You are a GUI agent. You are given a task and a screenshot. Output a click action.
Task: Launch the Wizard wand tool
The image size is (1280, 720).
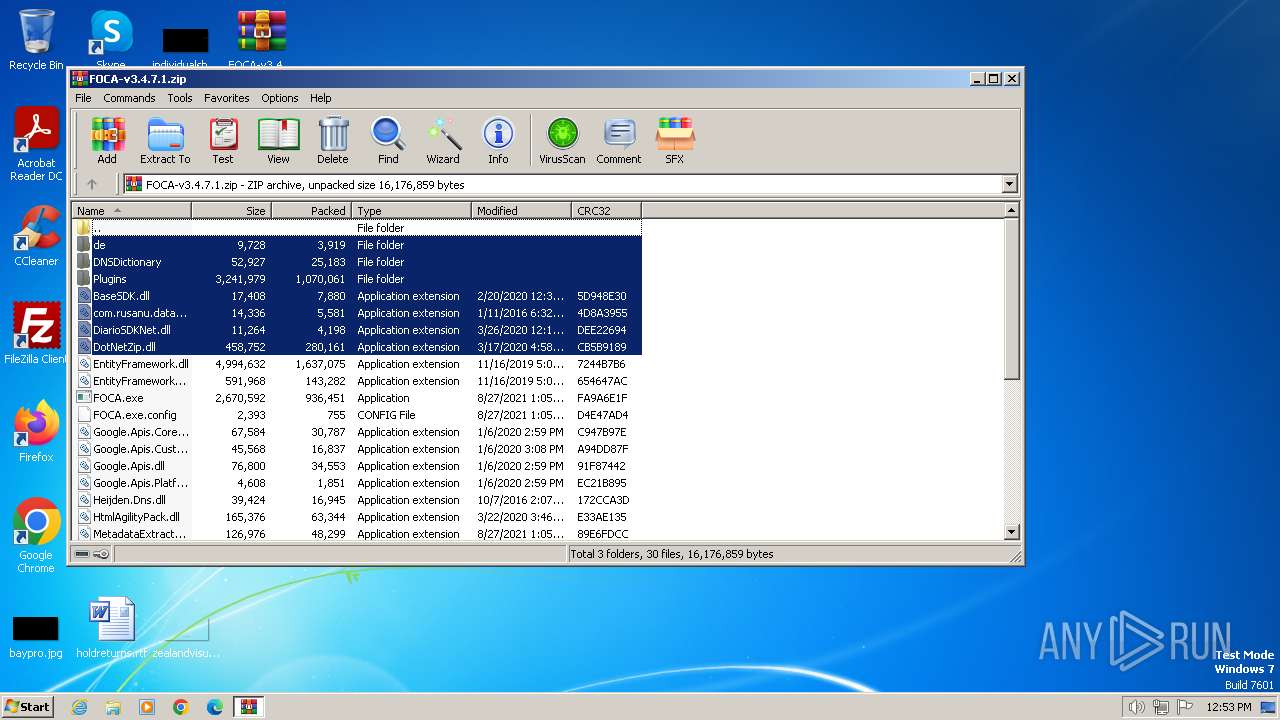pyautogui.click(x=443, y=141)
